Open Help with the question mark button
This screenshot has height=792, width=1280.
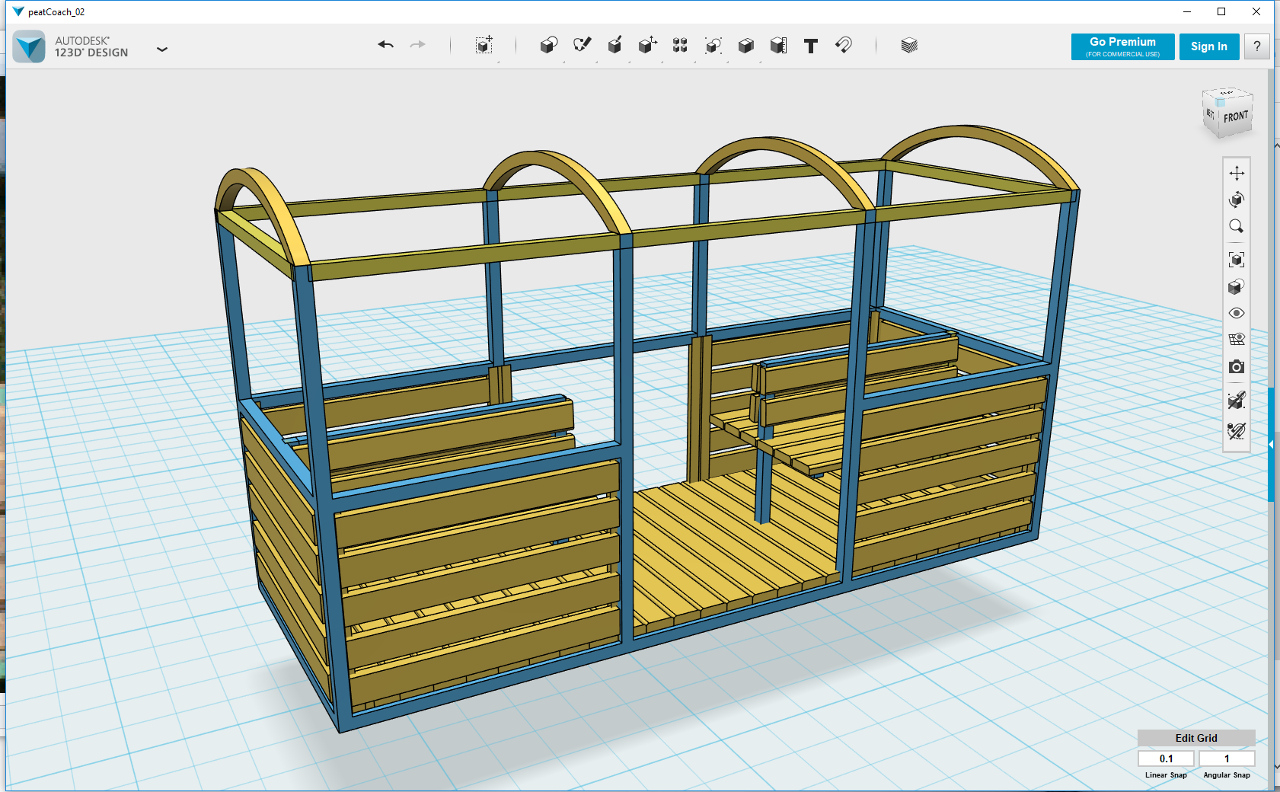(1257, 46)
